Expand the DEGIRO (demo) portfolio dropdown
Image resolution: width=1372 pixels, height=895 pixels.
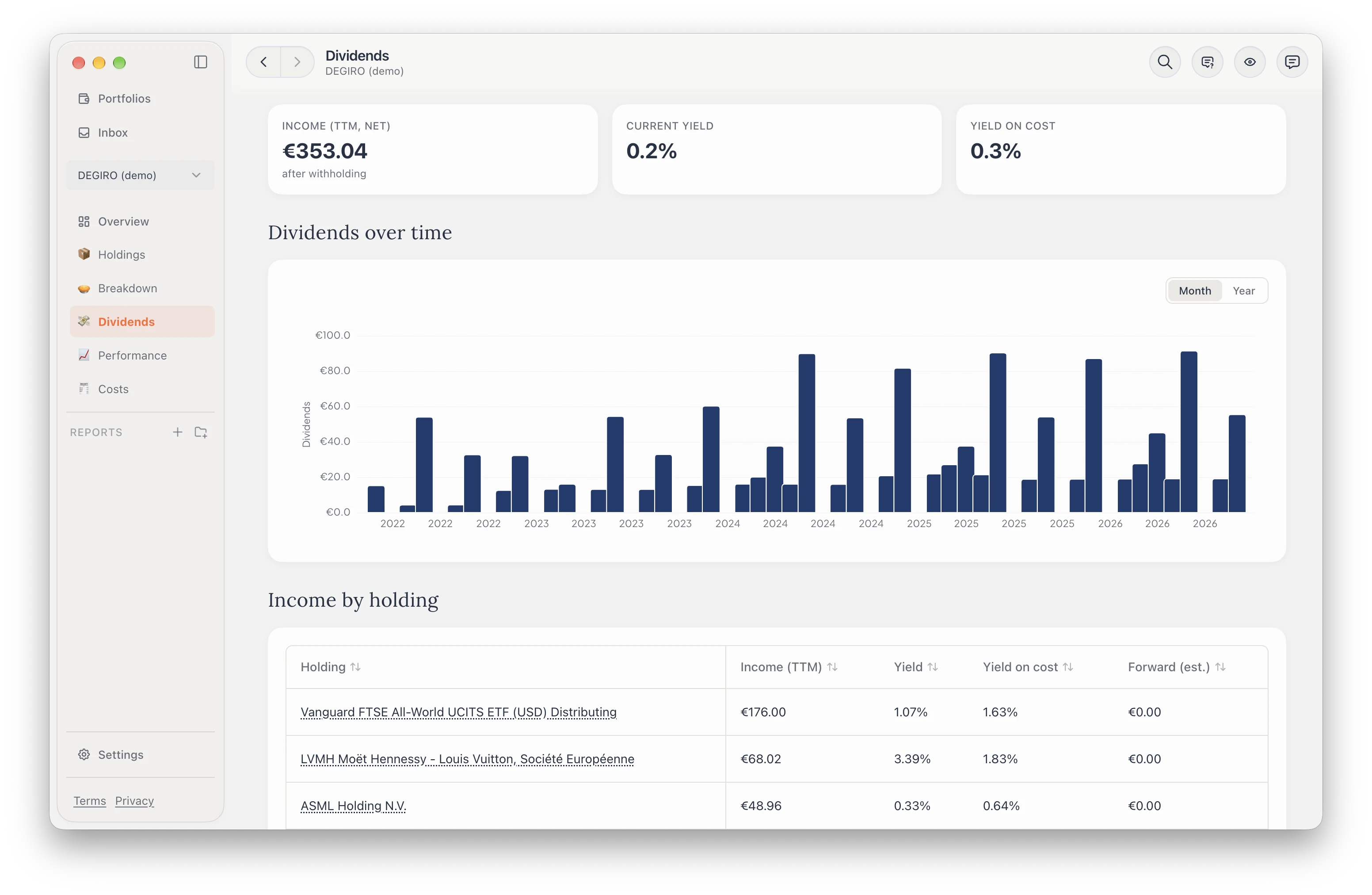tap(141, 175)
